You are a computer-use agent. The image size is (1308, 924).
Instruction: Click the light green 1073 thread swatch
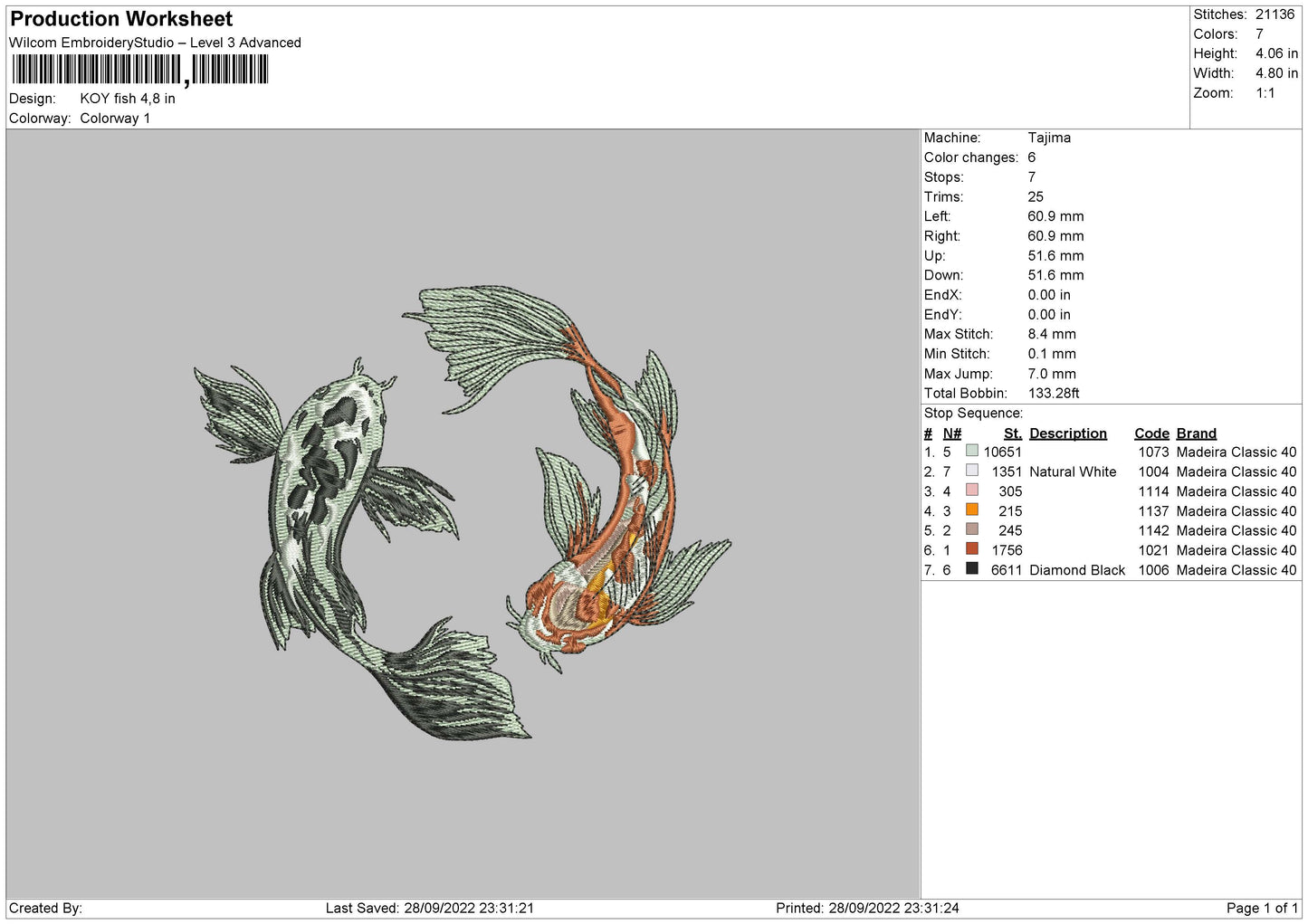pyautogui.click(x=971, y=451)
